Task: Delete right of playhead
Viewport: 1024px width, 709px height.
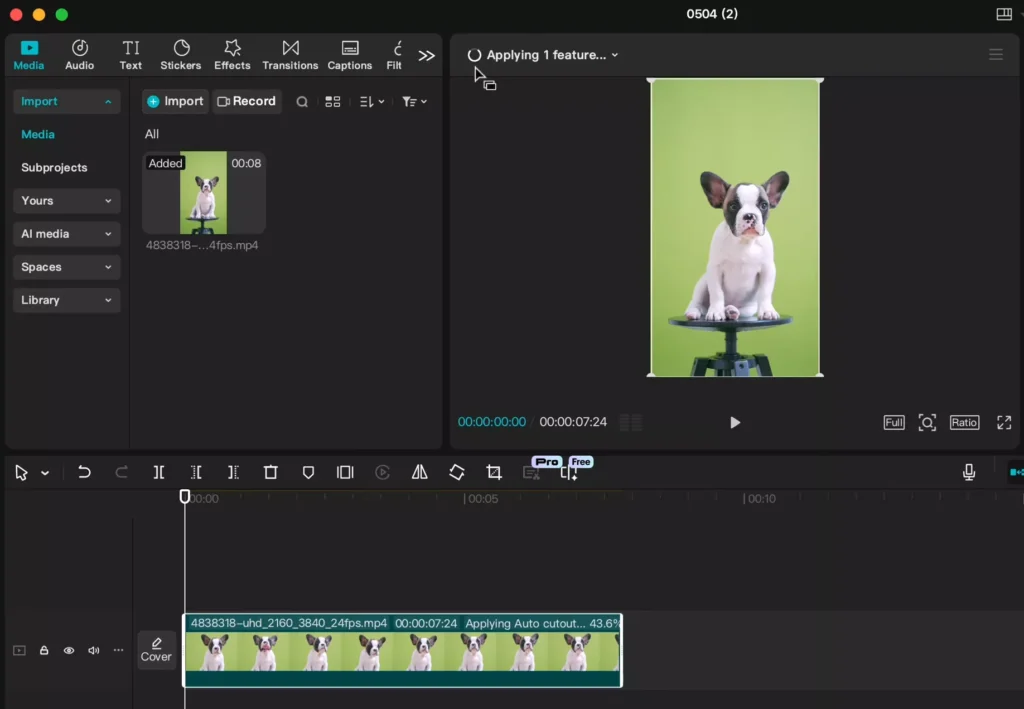Action: click(233, 472)
